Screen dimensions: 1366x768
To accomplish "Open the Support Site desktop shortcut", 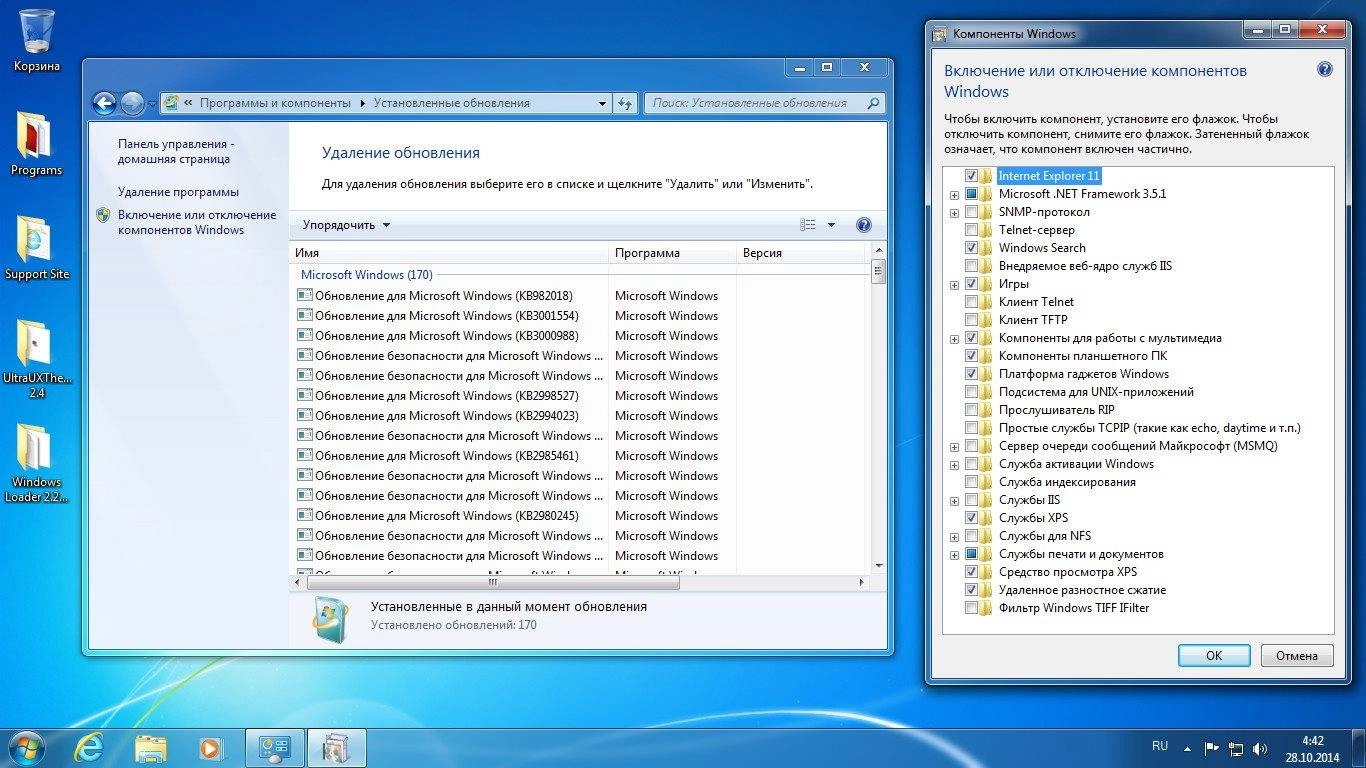I will point(36,247).
